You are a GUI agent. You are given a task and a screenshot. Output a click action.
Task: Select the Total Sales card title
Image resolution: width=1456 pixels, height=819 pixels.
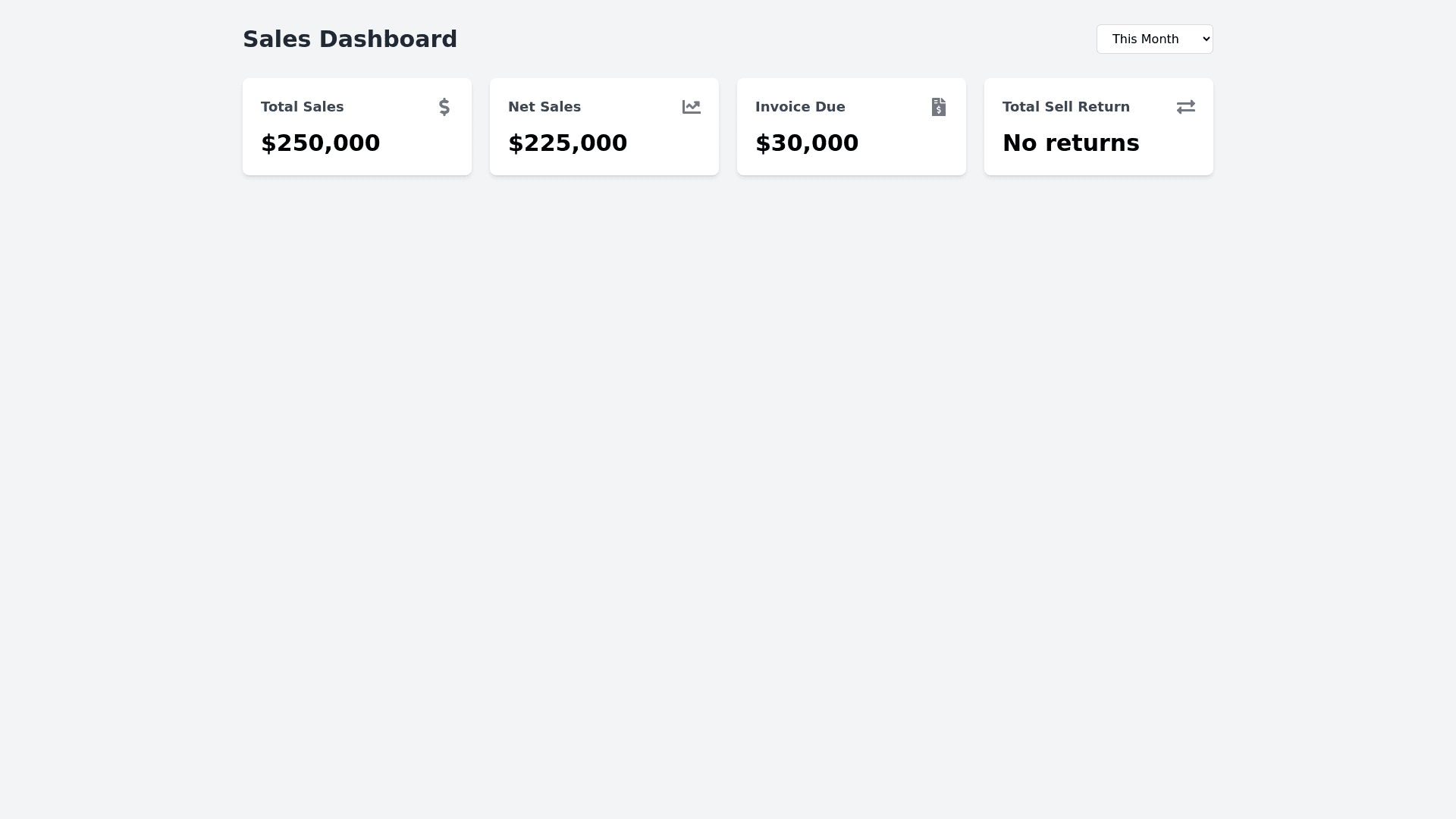(x=302, y=107)
